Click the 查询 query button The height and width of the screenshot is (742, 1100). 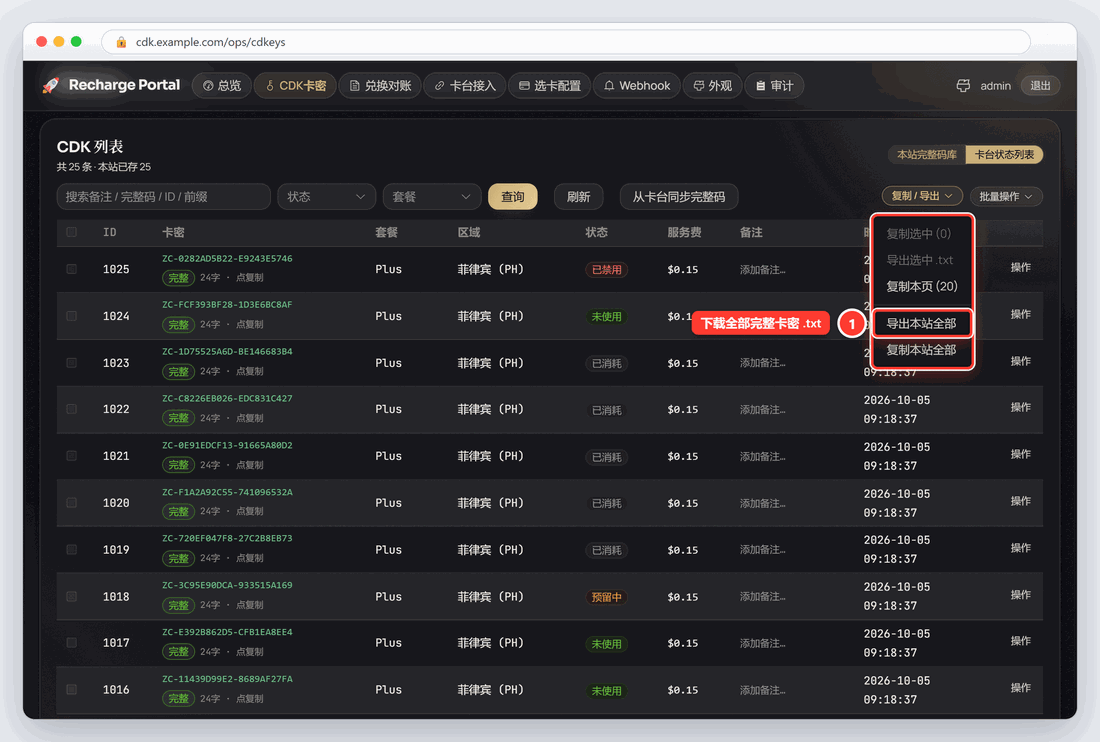pos(513,197)
